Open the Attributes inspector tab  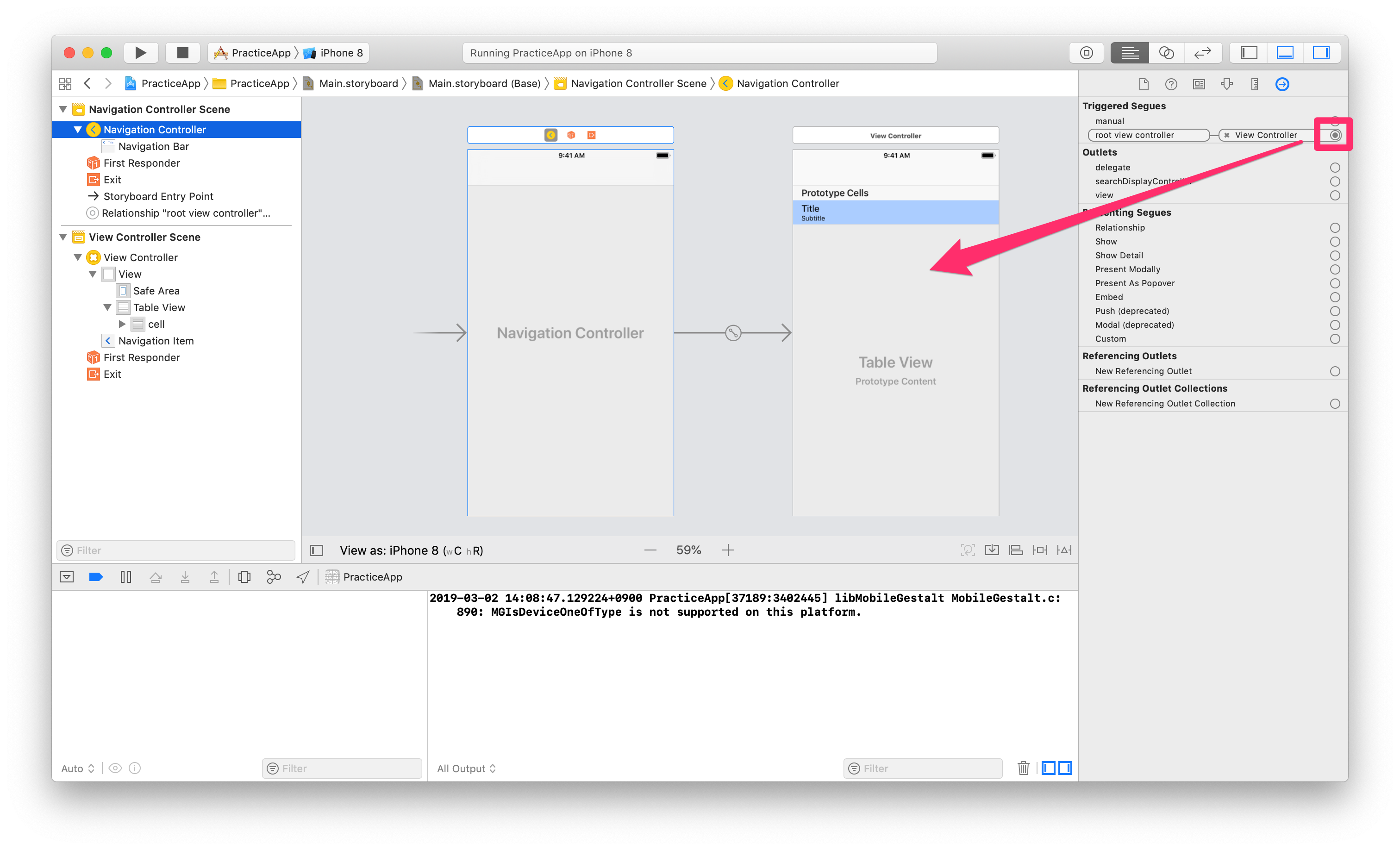click(1227, 84)
